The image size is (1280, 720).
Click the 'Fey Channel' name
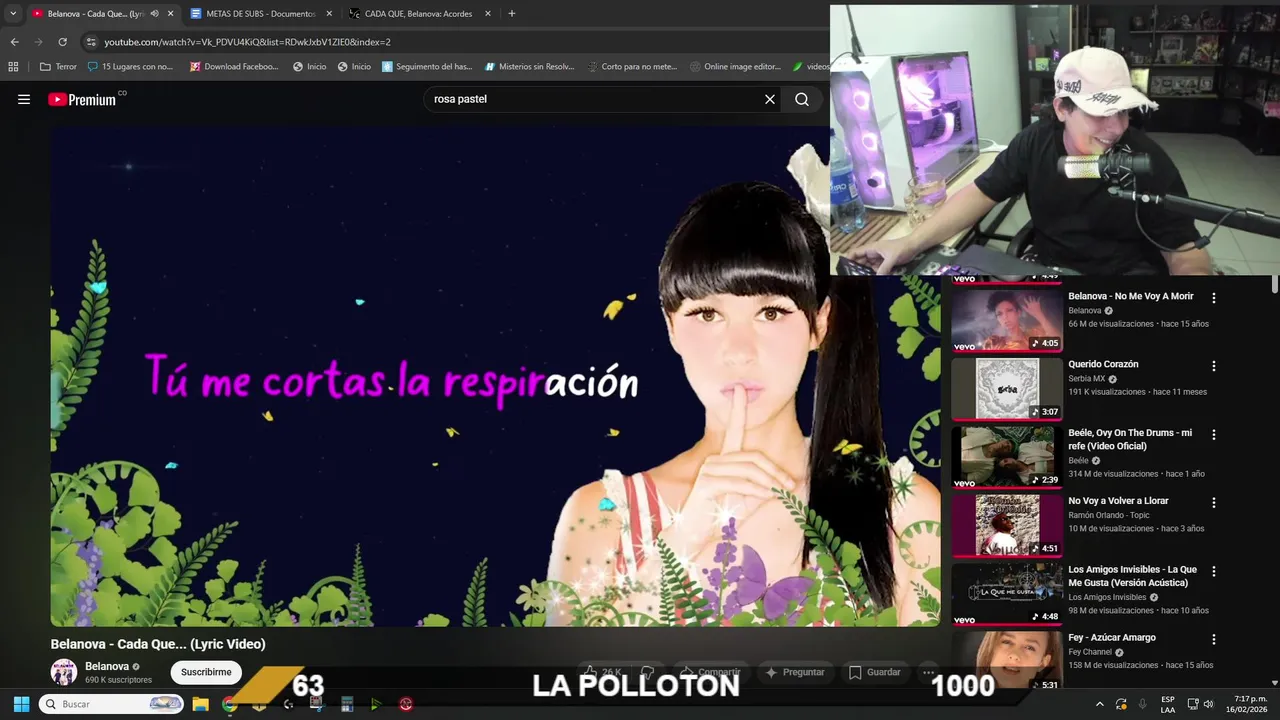pyautogui.click(x=1090, y=652)
